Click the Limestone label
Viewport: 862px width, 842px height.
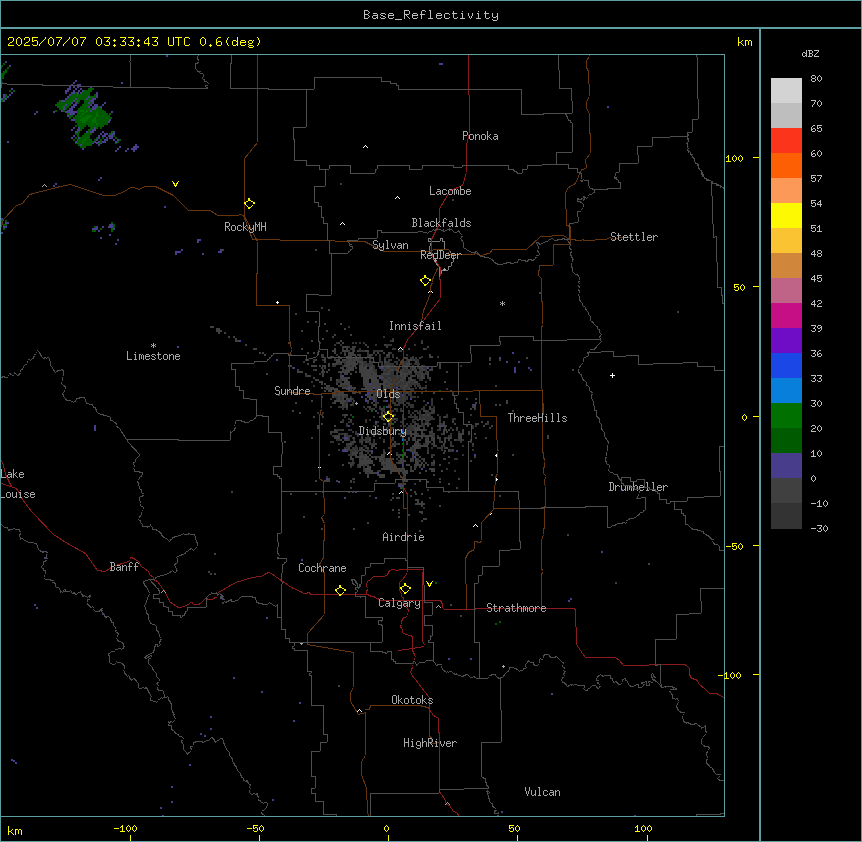(153, 356)
